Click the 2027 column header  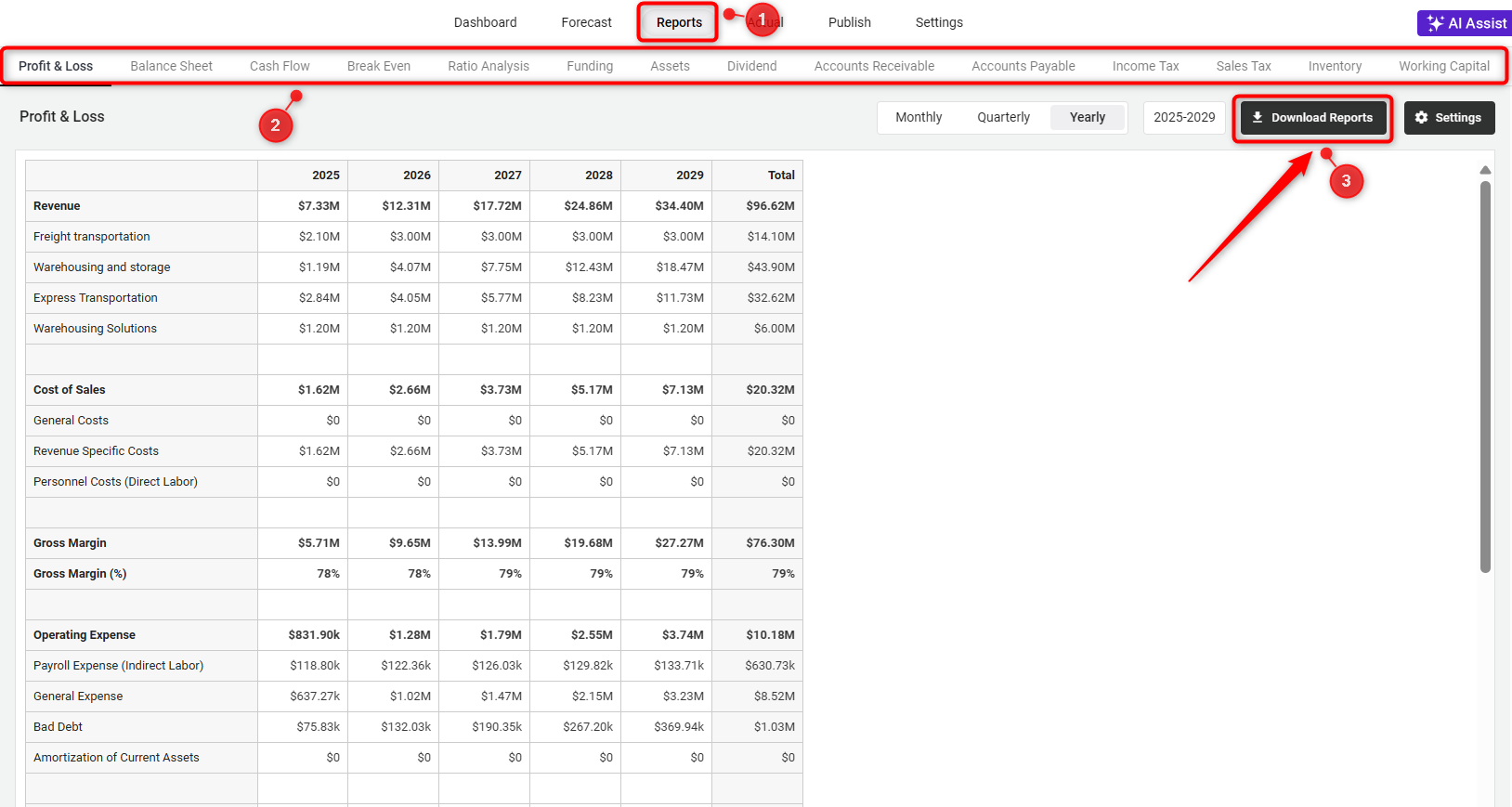pyautogui.click(x=485, y=176)
